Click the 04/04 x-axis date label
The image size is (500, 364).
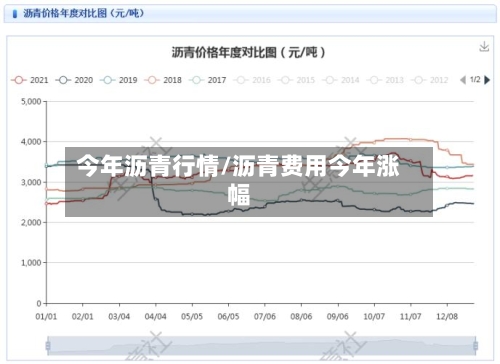coord(155,316)
